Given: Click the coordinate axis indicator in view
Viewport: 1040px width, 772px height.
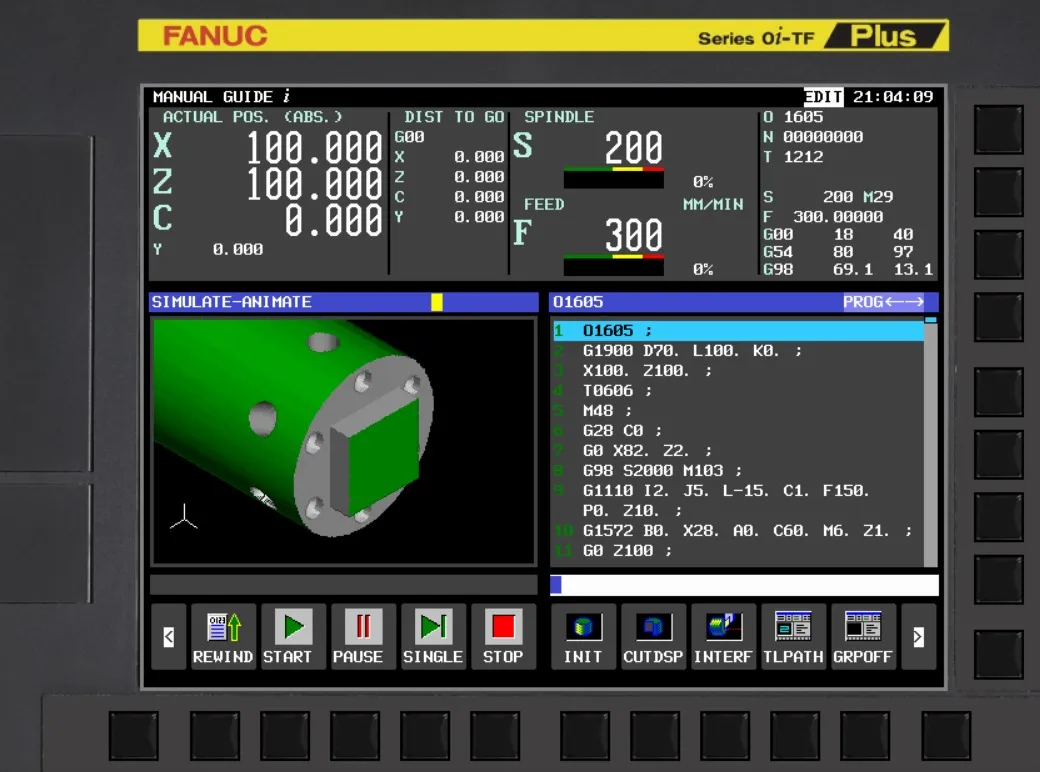Looking at the screenshot, I should [184, 517].
